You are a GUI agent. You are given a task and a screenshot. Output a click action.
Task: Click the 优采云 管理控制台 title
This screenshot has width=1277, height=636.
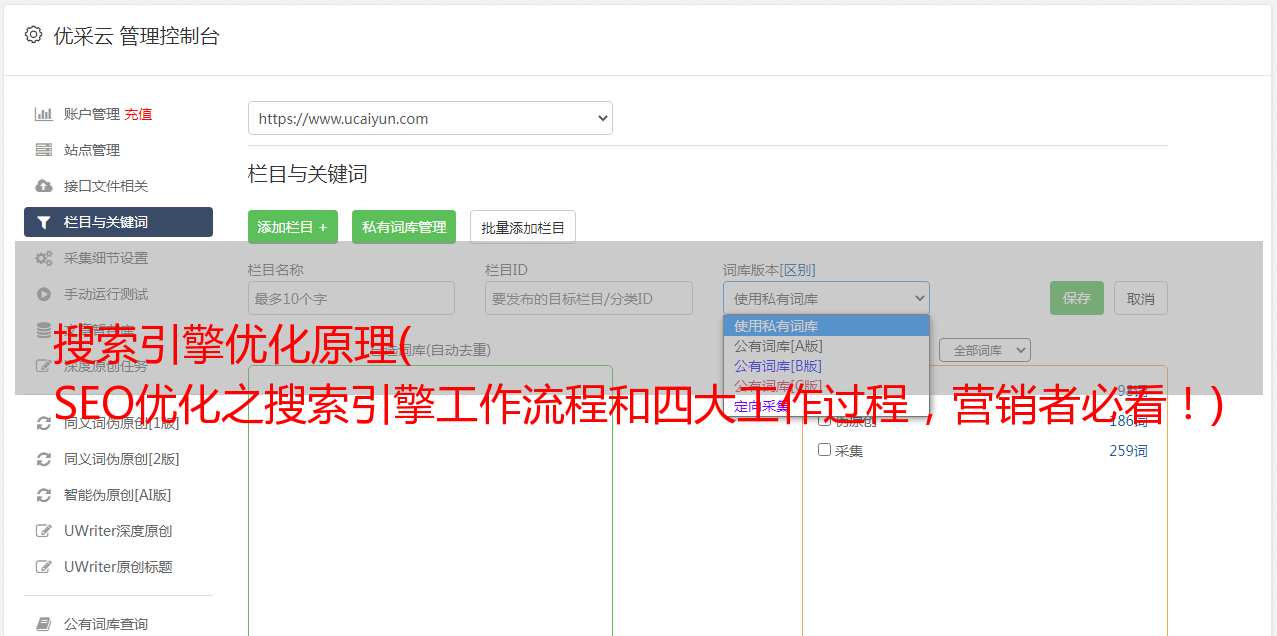pyautogui.click(x=136, y=36)
